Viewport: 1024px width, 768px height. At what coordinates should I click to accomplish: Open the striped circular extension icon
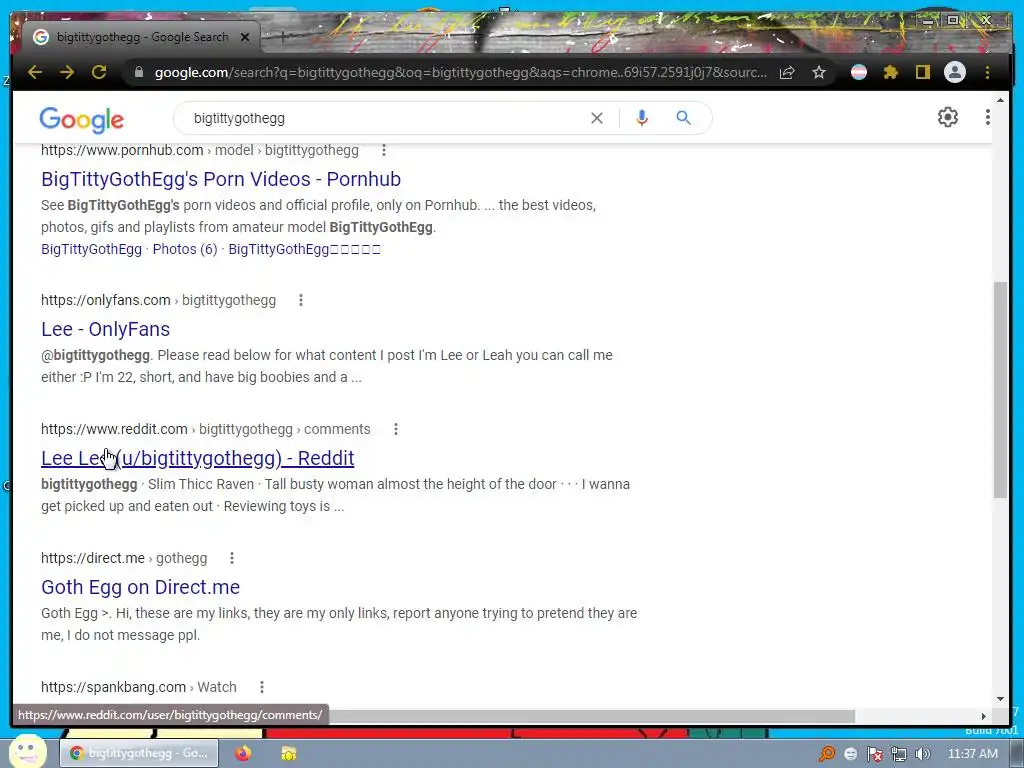[859, 72]
